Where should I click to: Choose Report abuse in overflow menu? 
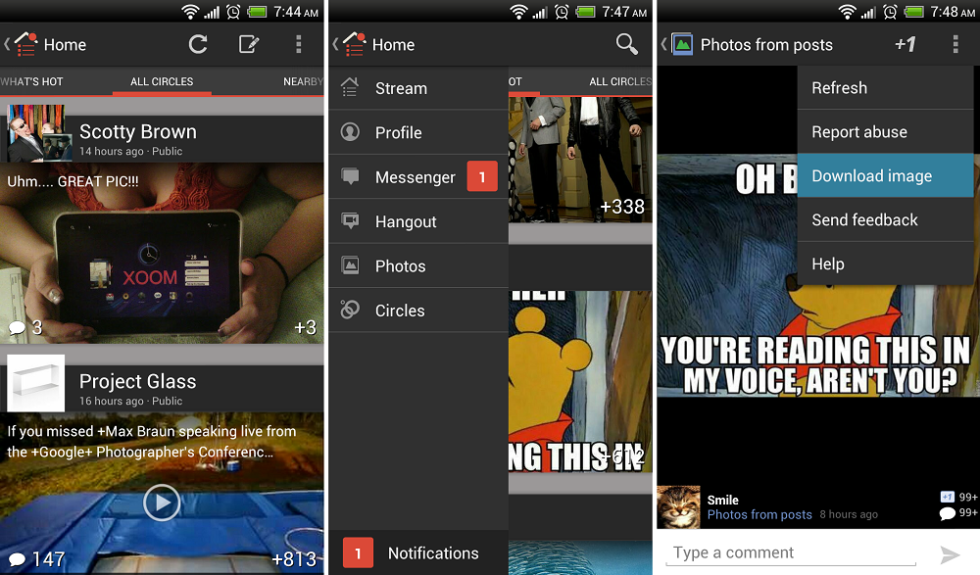[885, 132]
